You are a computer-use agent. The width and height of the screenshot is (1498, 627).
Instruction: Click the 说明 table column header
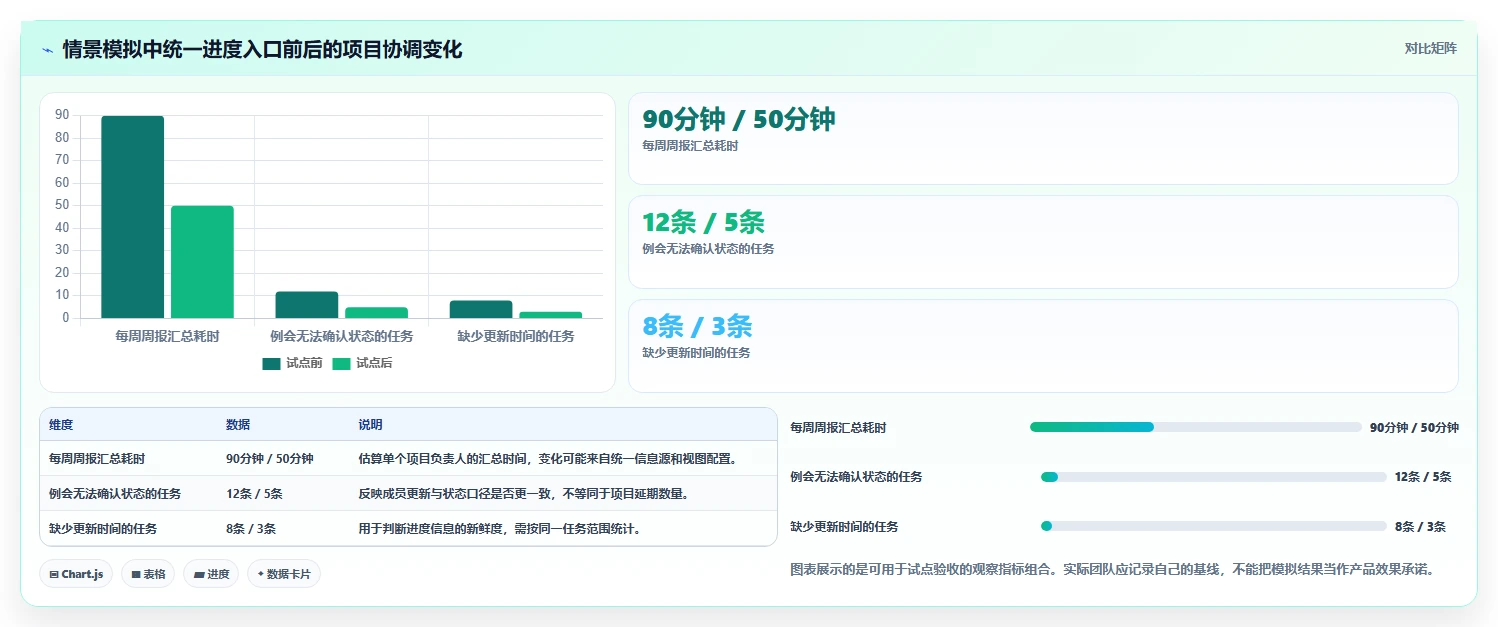coord(370,425)
